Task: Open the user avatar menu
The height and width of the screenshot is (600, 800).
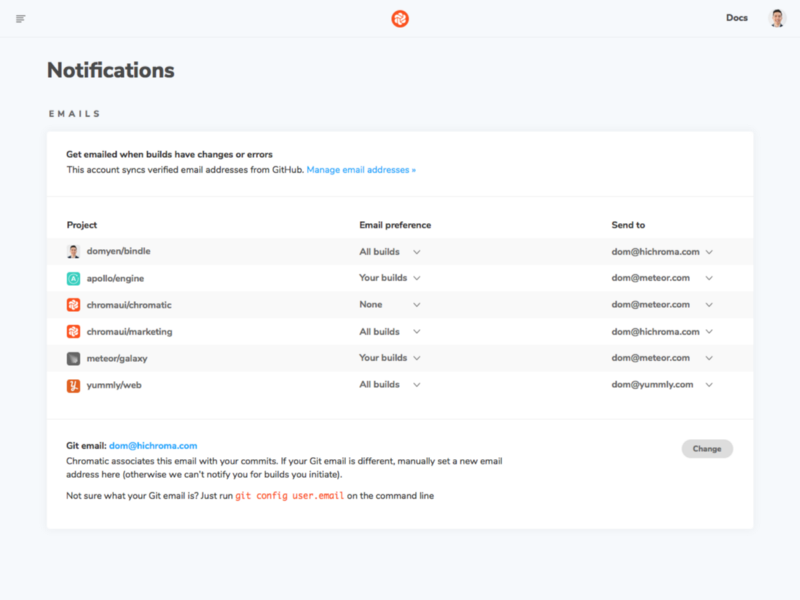Action: (777, 18)
